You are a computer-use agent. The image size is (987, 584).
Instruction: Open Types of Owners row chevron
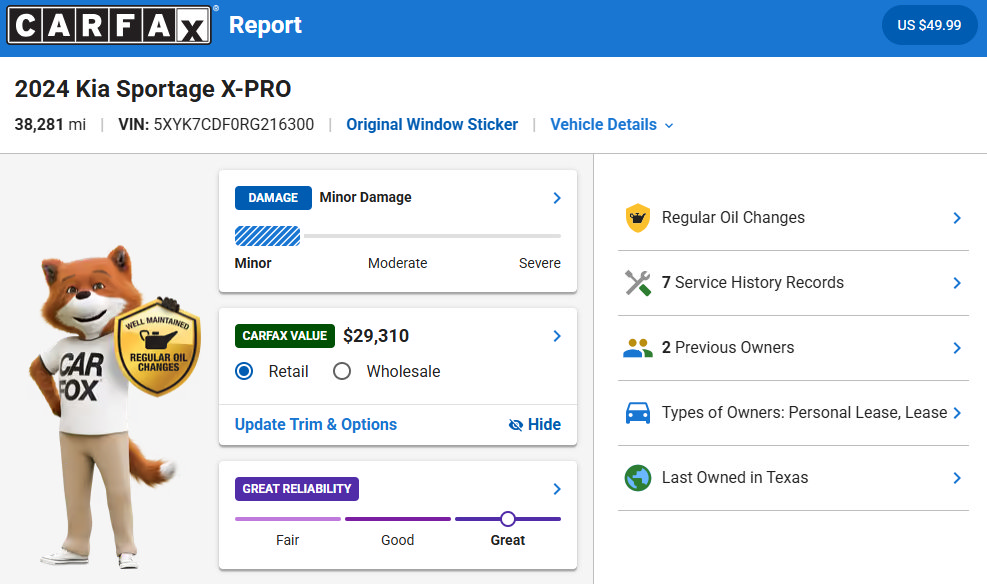[957, 413]
